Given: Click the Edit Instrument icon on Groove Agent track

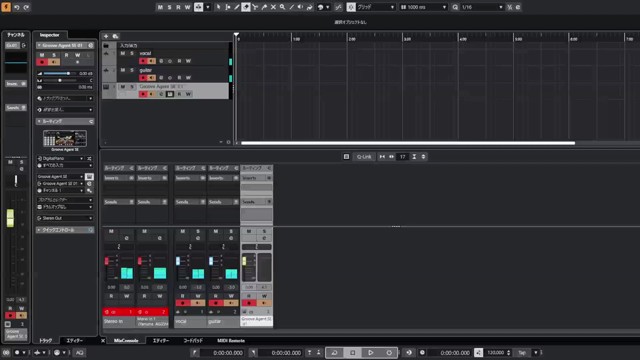Looking at the screenshot, I should (170, 94).
